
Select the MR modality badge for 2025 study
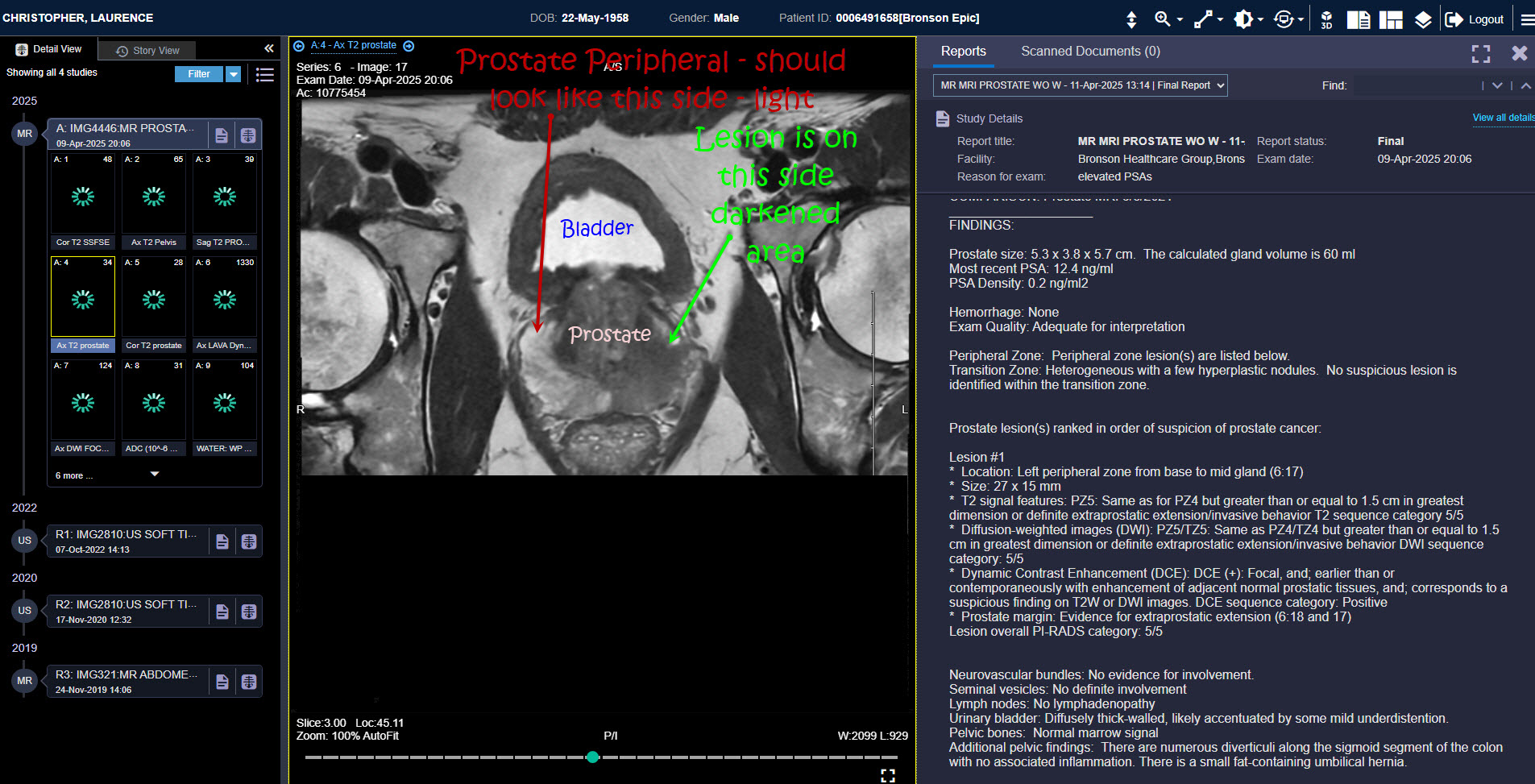click(25, 134)
